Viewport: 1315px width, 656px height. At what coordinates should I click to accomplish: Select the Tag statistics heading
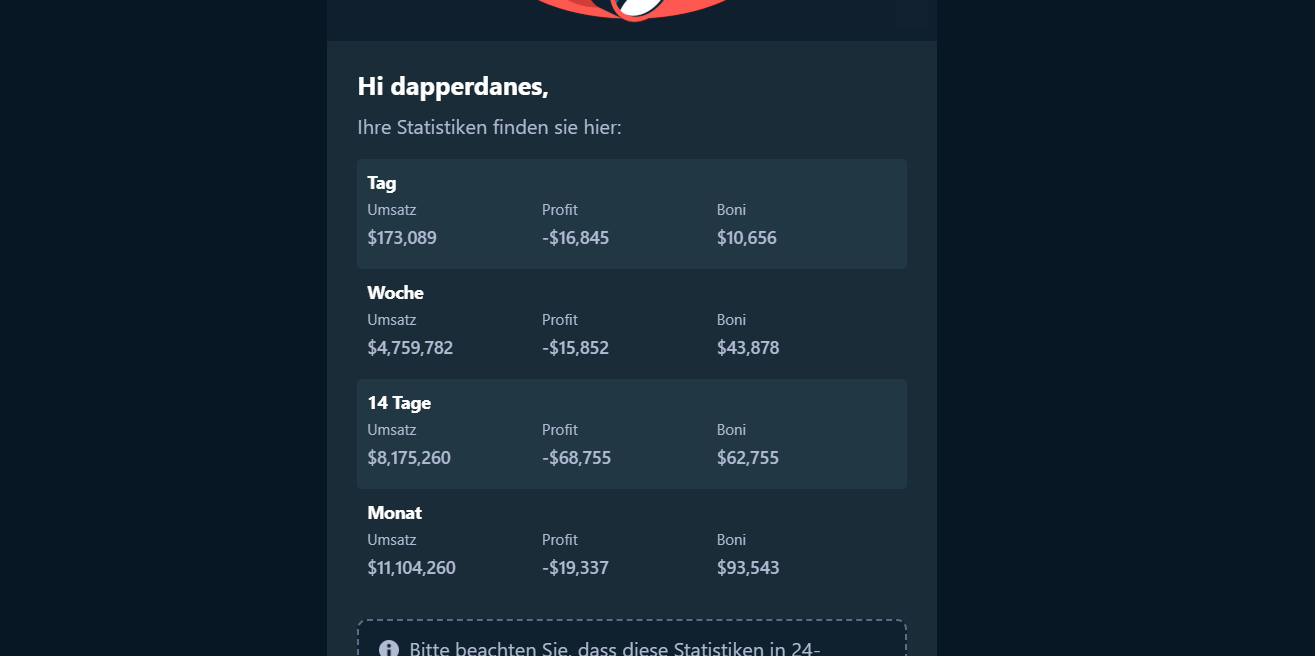(x=382, y=183)
